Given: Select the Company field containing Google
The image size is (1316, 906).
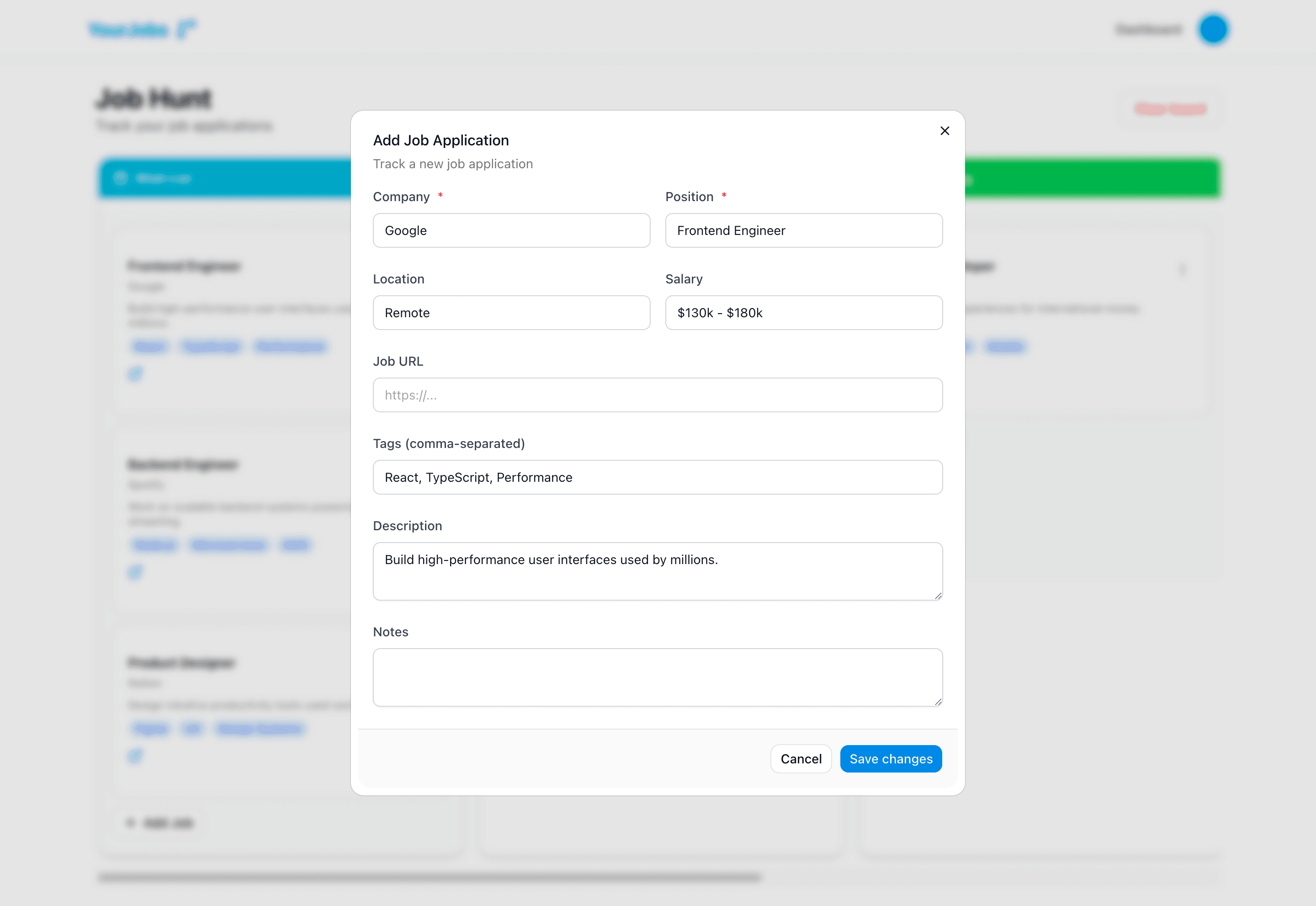Looking at the screenshot, I should tap(511, 230).
